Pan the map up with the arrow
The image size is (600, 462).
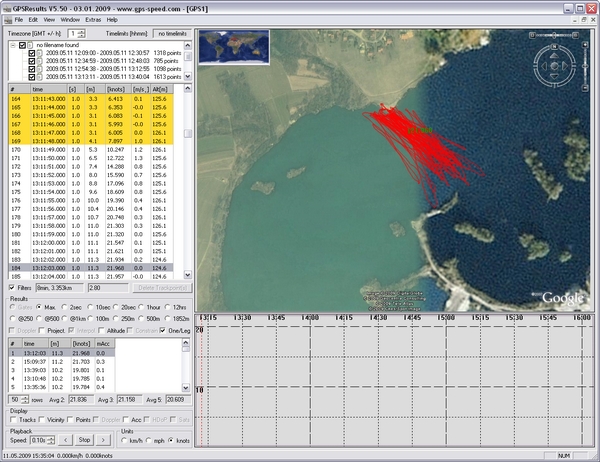[554, 56]
